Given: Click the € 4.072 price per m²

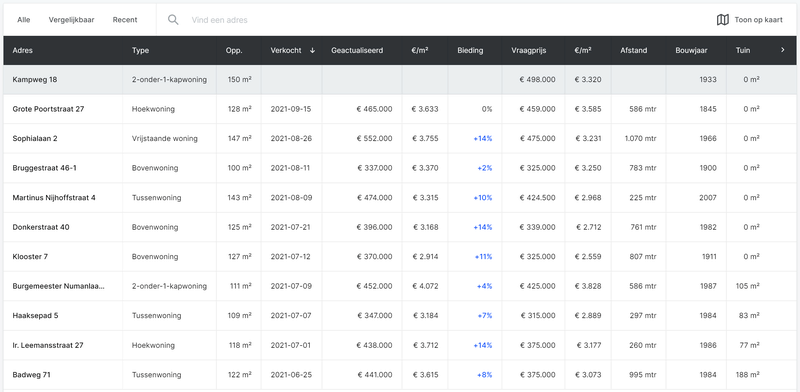Looking at the screenshot, I should [424, 286].
